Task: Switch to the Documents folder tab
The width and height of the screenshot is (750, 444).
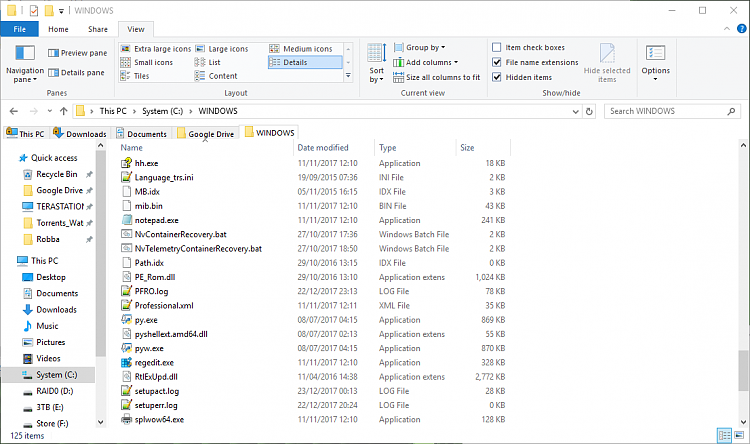Action: coord(142,133)
